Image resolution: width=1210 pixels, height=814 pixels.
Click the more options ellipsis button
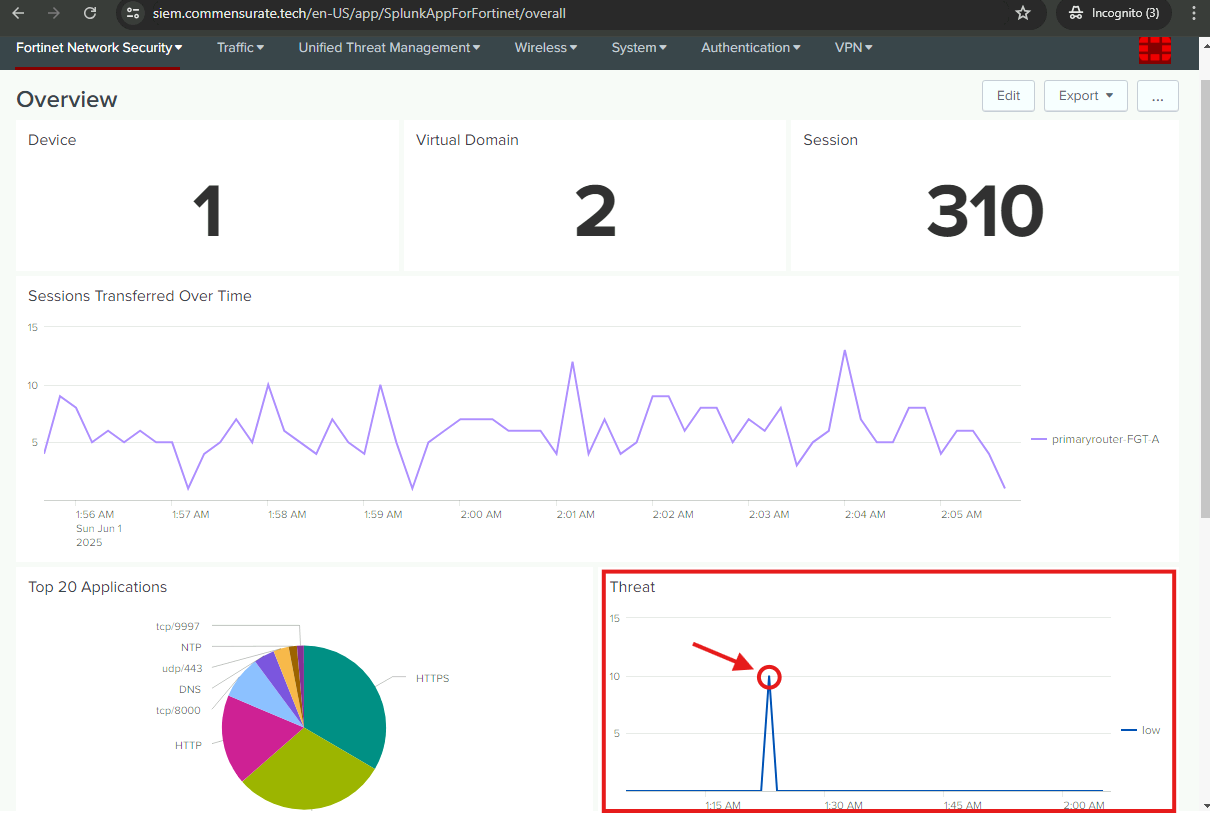click(1157, 96)
